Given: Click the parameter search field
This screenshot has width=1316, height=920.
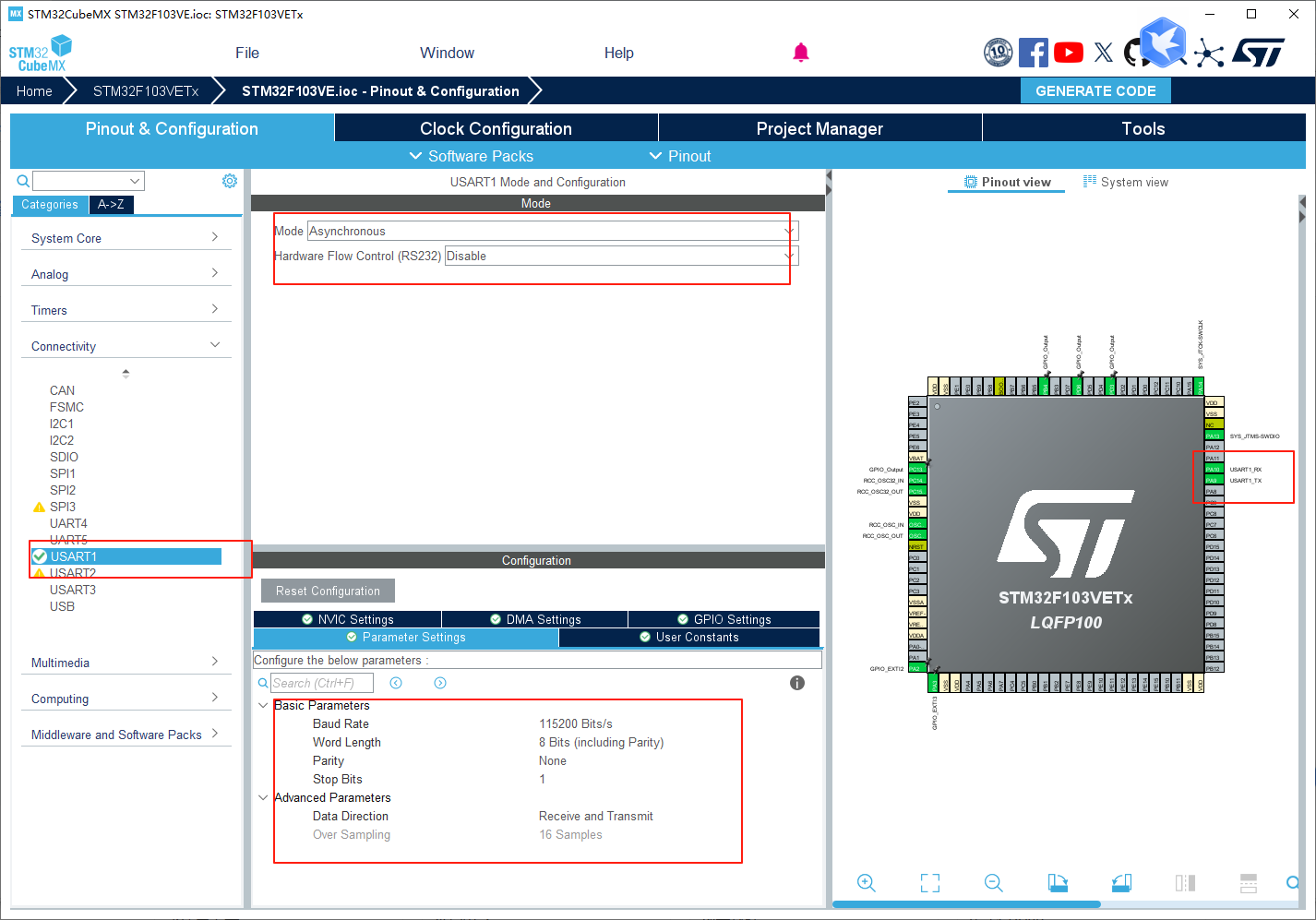Looking at the screenshot, I should [322, 683].
